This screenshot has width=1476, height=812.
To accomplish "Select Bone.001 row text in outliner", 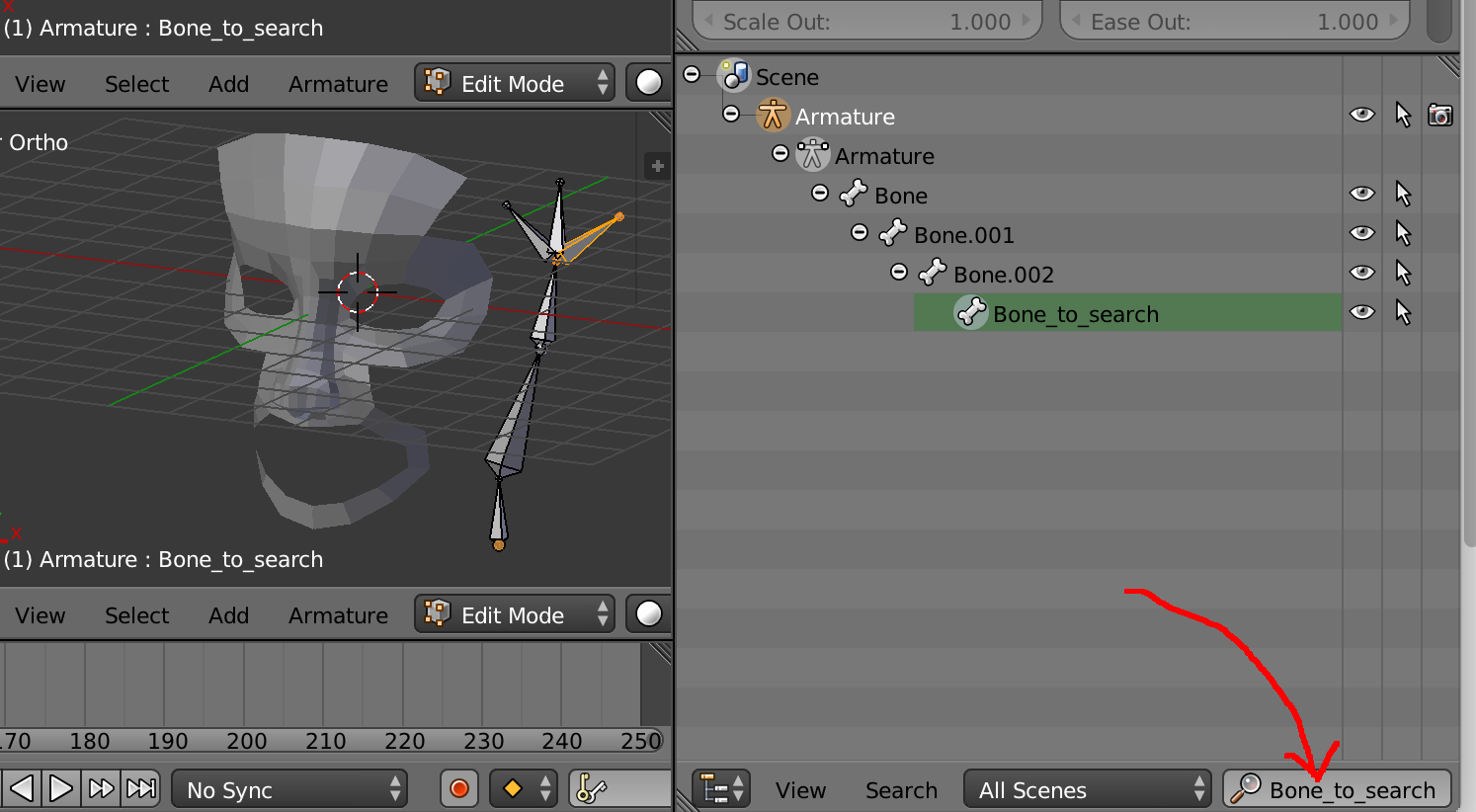I will tap(964, 235).
